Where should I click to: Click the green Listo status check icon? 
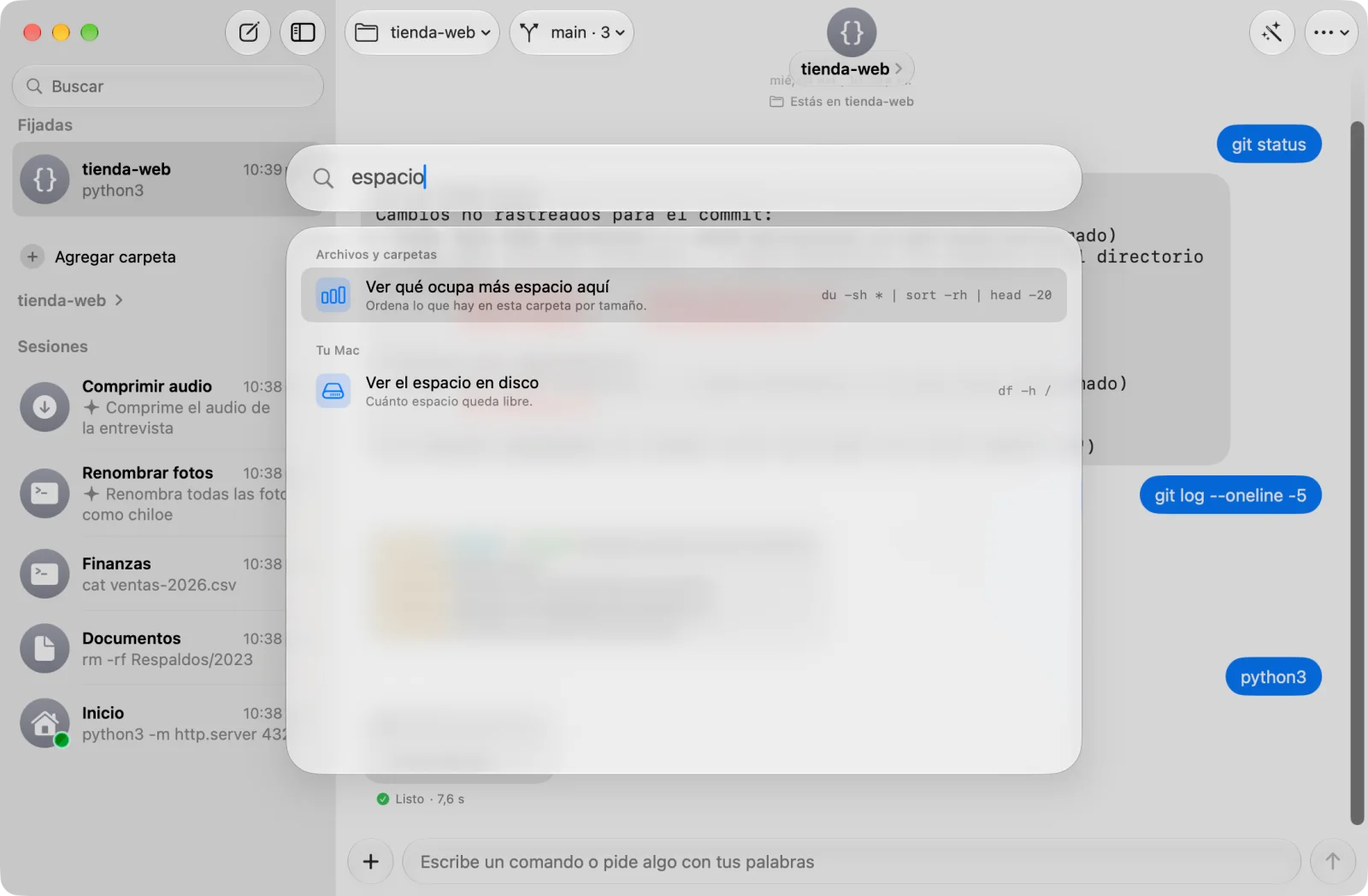click(x=383, y=799)
